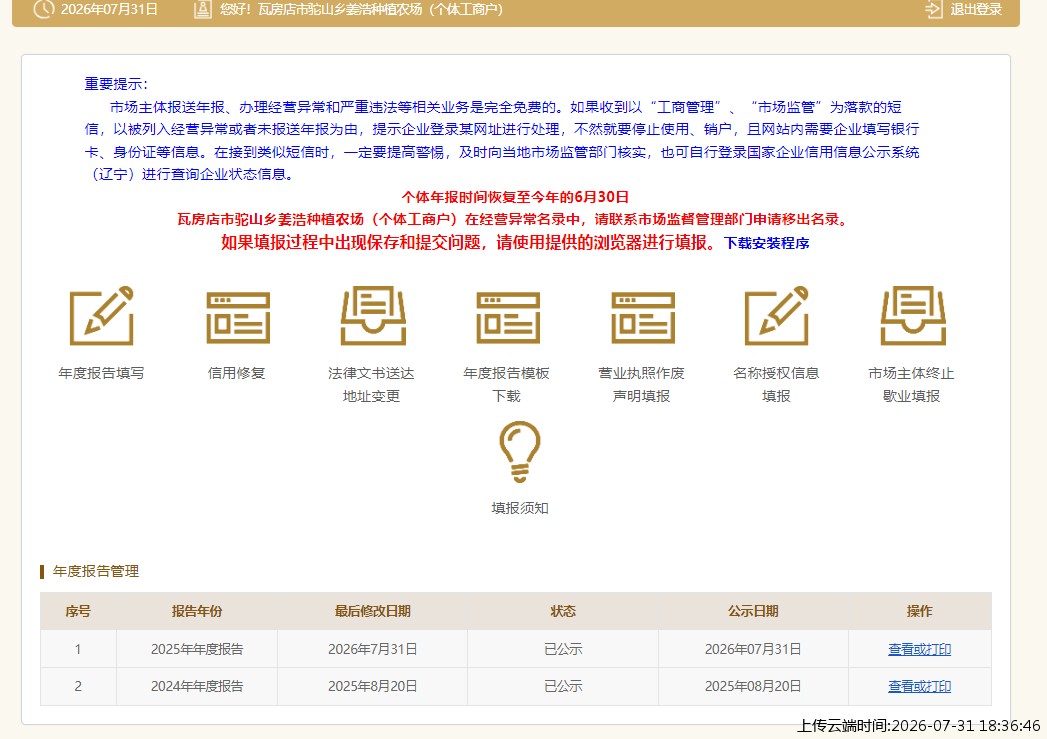This screenshot has width=1047, height=739.
Task: Open 市场主体终止歇业填报 icon
Action: 913,316
